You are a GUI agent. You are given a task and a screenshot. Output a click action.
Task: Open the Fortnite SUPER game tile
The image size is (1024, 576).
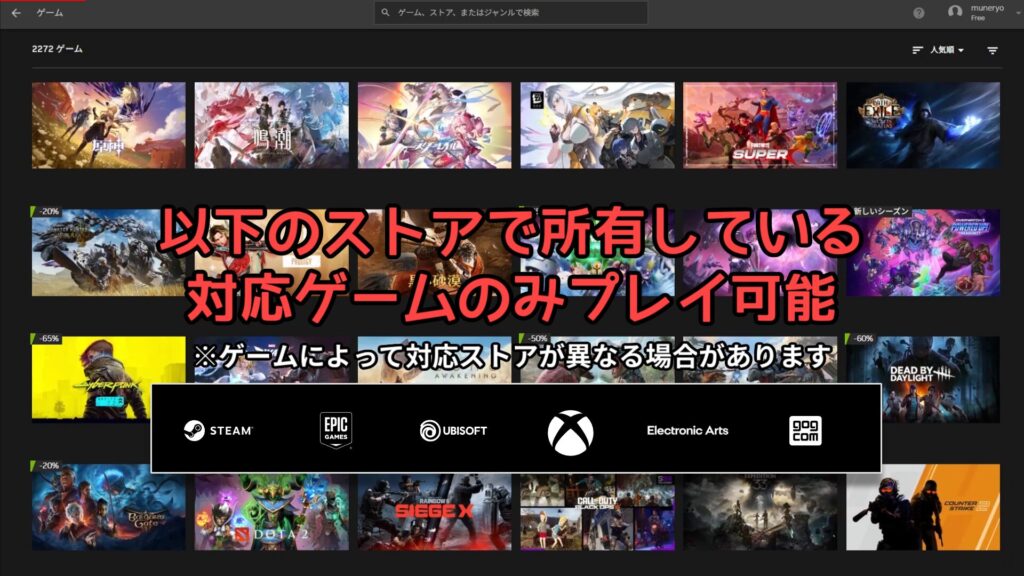(x=760, y=125)
